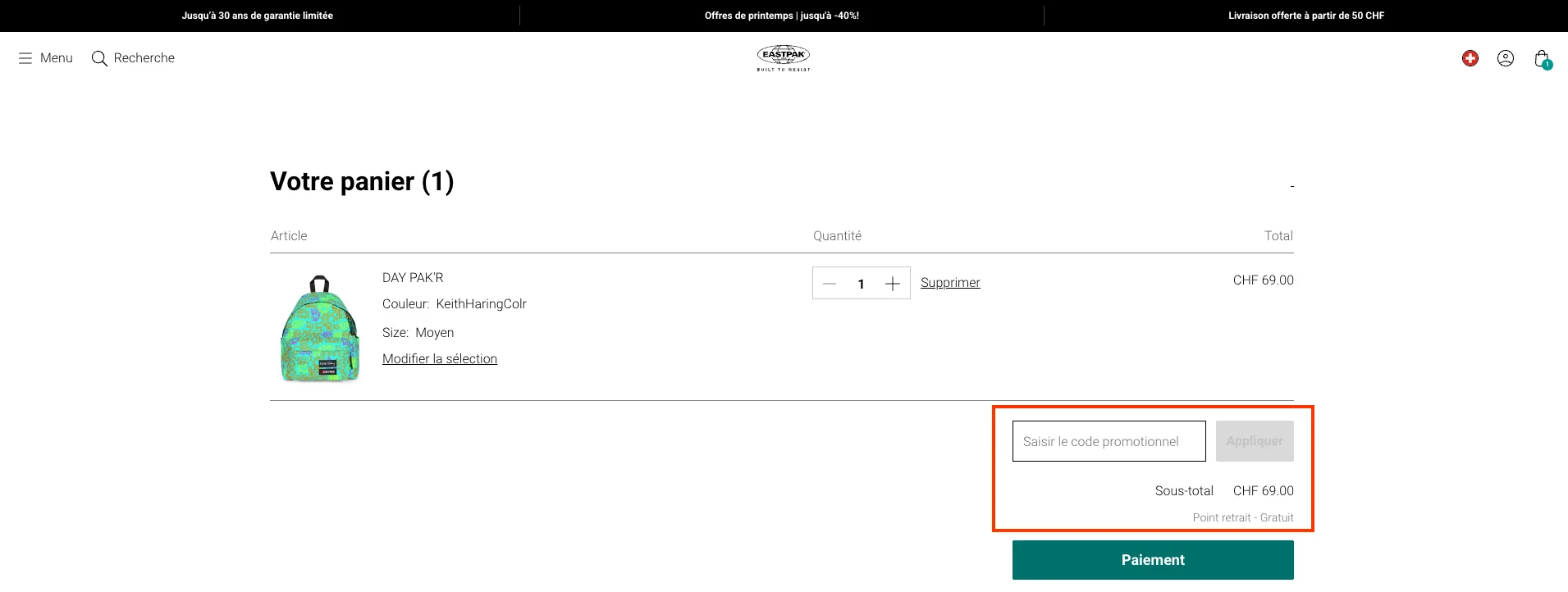Increase quantity with the plus button
This screenshot has width=1568, height=592.
tap(893, 284)
